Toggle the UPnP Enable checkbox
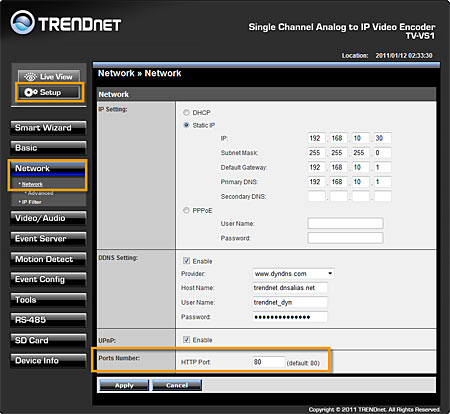Image resolution: width=450 pixels, height=414 pixels. tap(187, 340)
